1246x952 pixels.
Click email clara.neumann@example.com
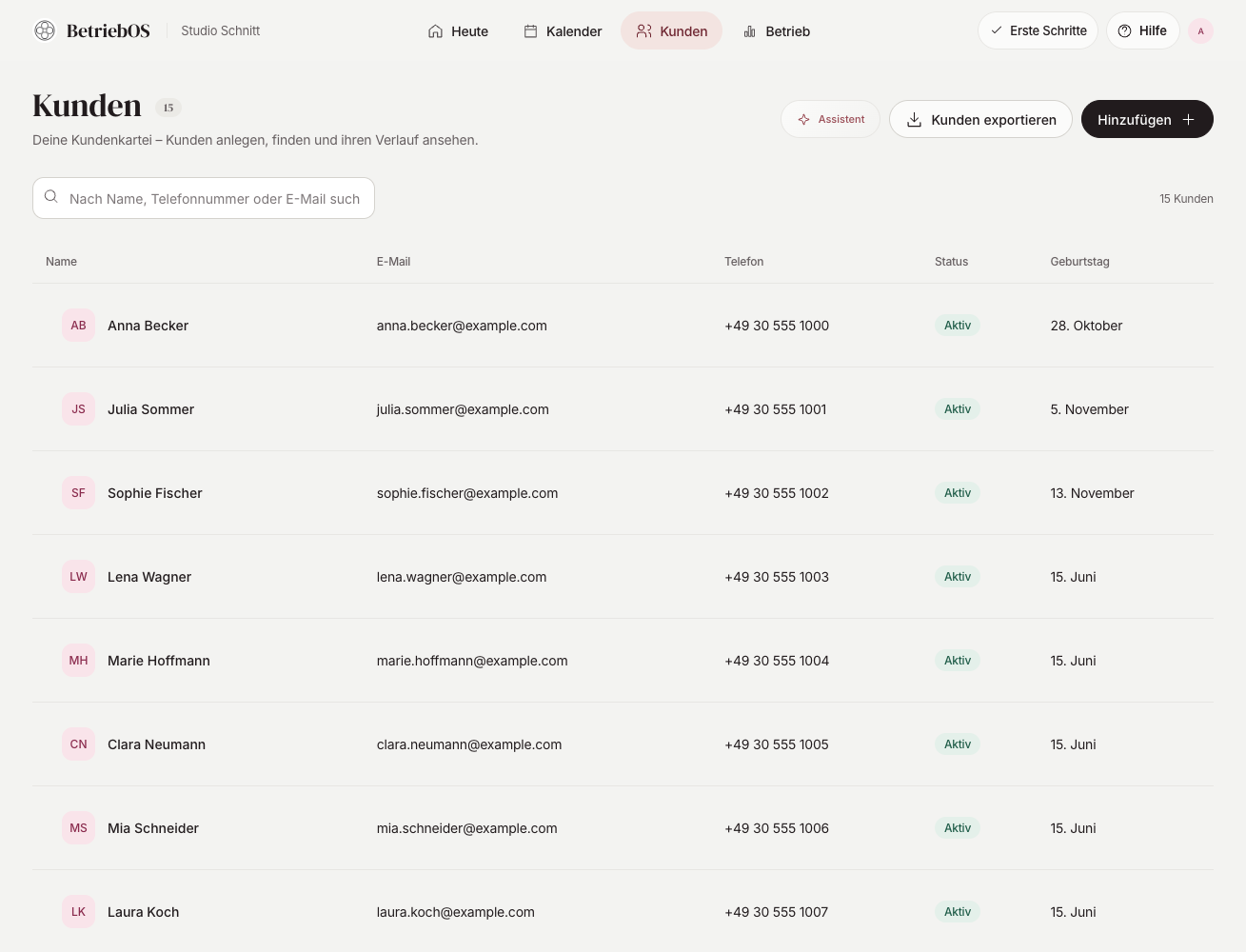pos(469,744)
